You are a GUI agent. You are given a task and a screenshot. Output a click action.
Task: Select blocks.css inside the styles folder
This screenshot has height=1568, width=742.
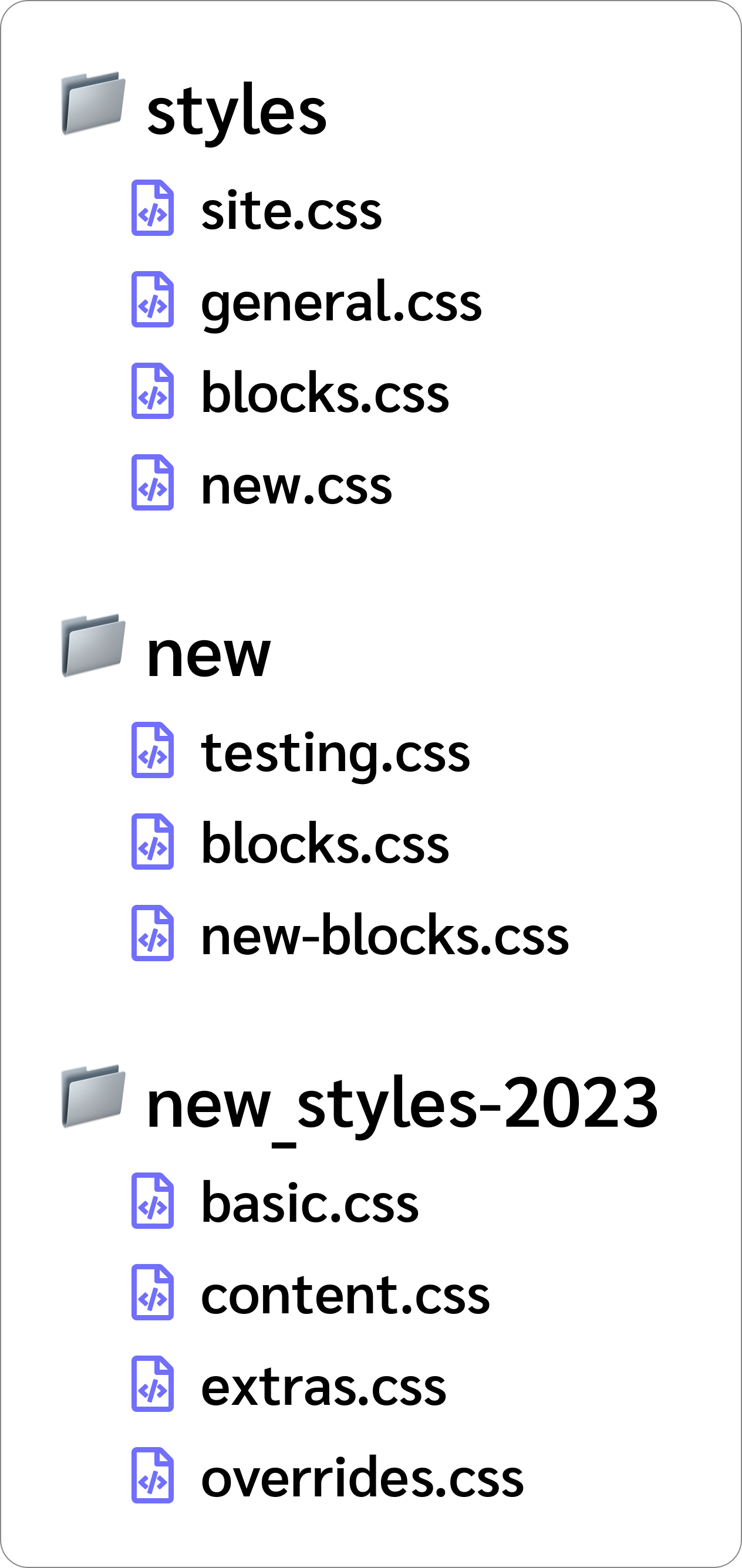325,393
